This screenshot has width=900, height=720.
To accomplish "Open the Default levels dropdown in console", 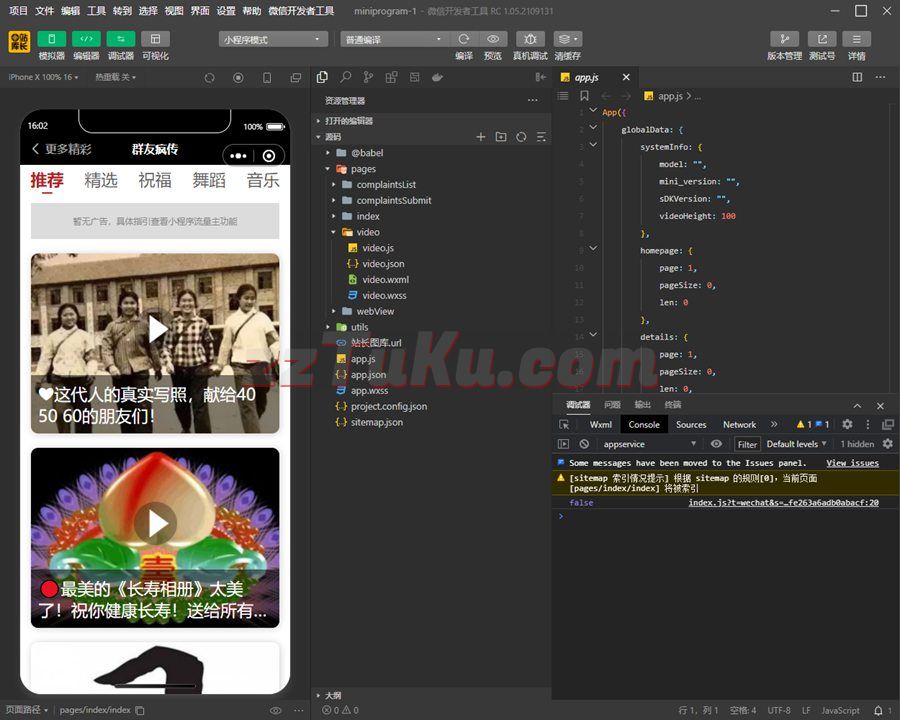I will click(796, 444).
